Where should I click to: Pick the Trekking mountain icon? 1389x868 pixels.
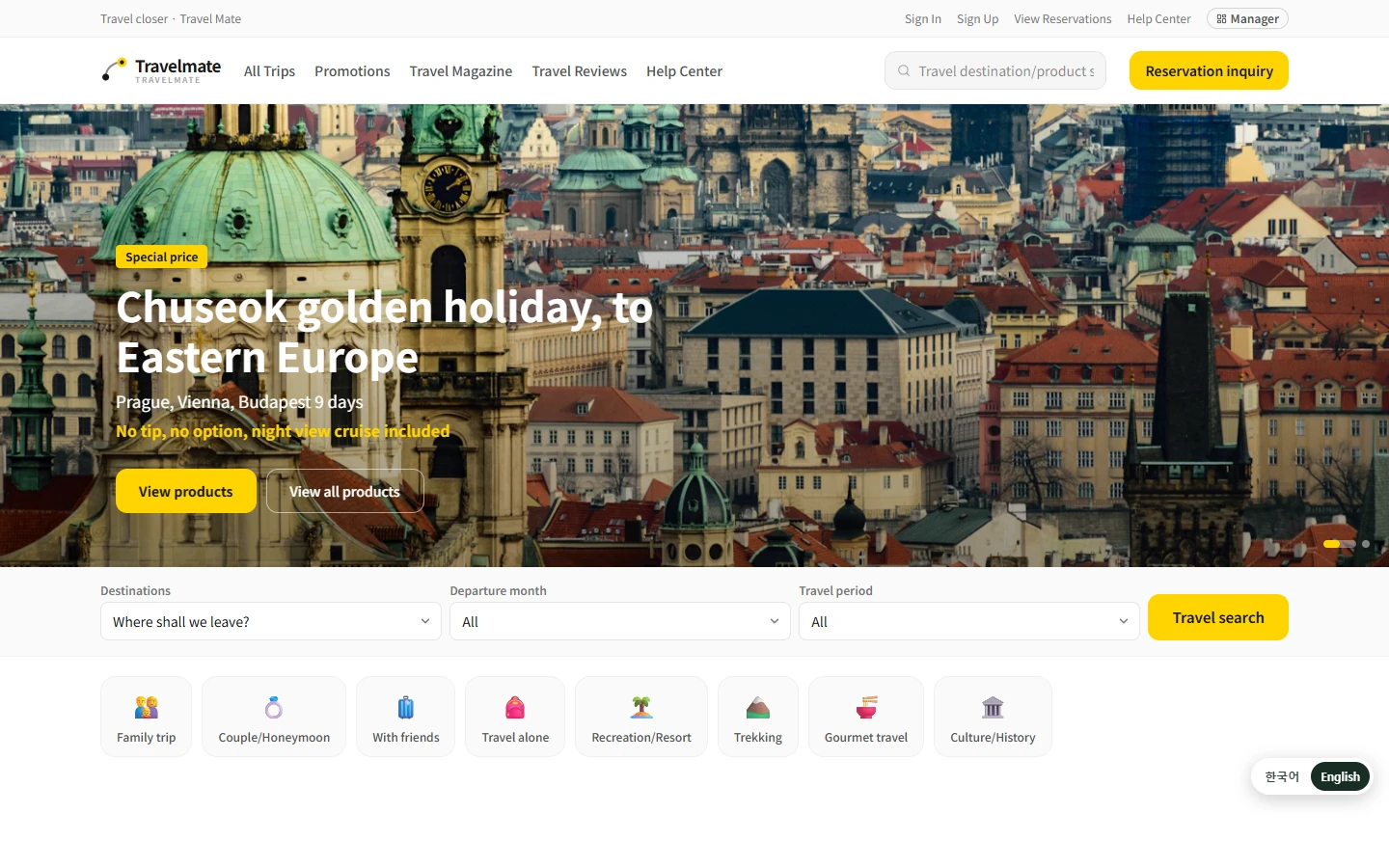click(758, 708)
